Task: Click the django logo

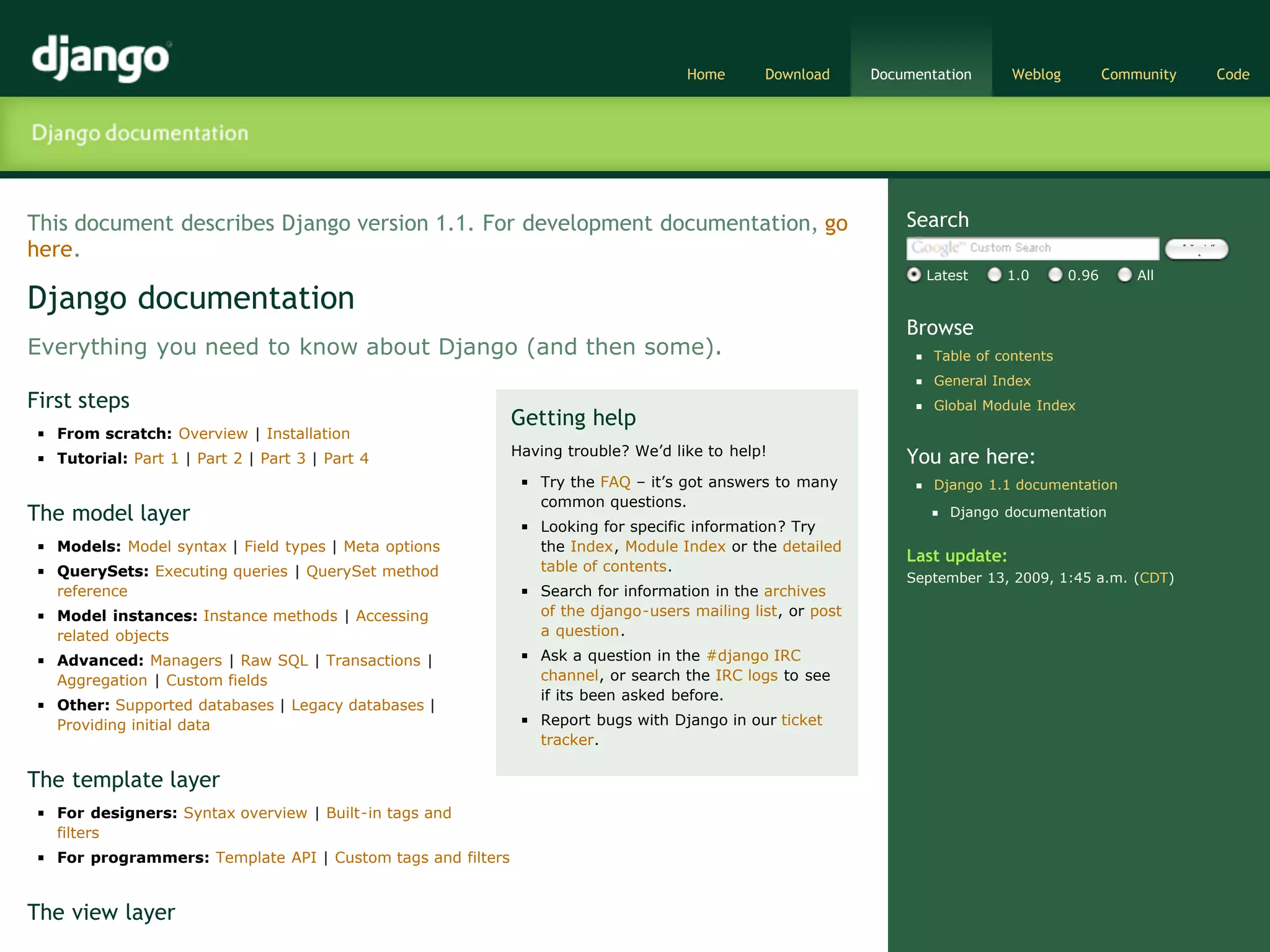Action: pyautogui.click(x=101, y=58)
